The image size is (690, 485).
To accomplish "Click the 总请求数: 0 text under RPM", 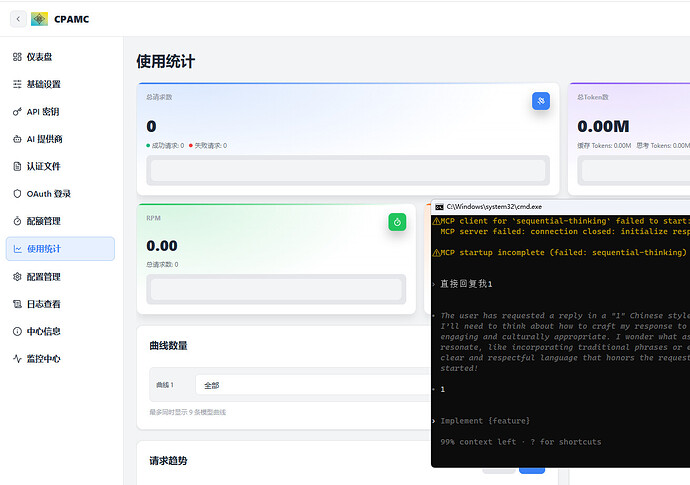I will pyautogui.click(x=162, y=265).
